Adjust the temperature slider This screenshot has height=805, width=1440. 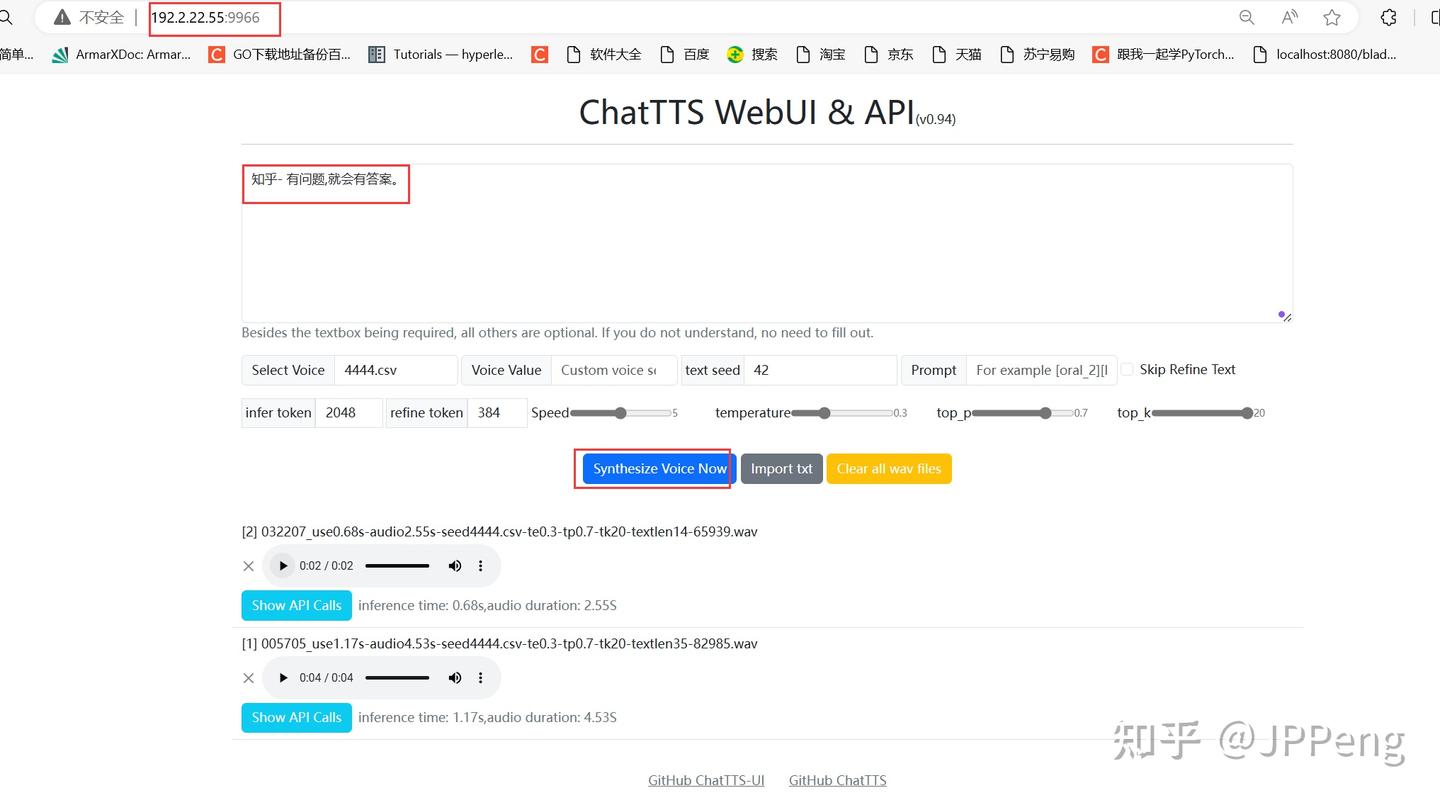(823, 412)
